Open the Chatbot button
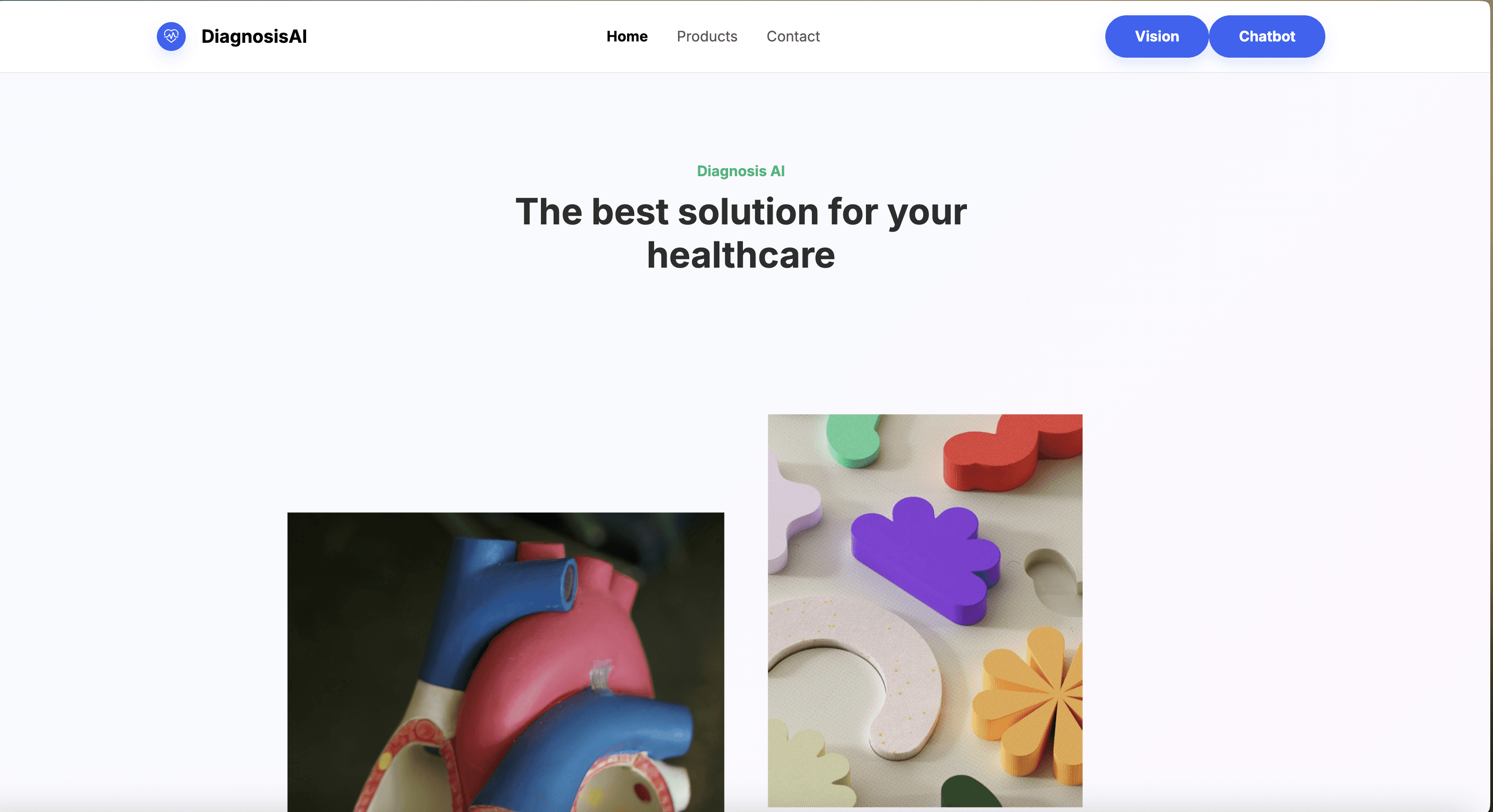The image size is (1493, 812). (x=1266, y=36)
